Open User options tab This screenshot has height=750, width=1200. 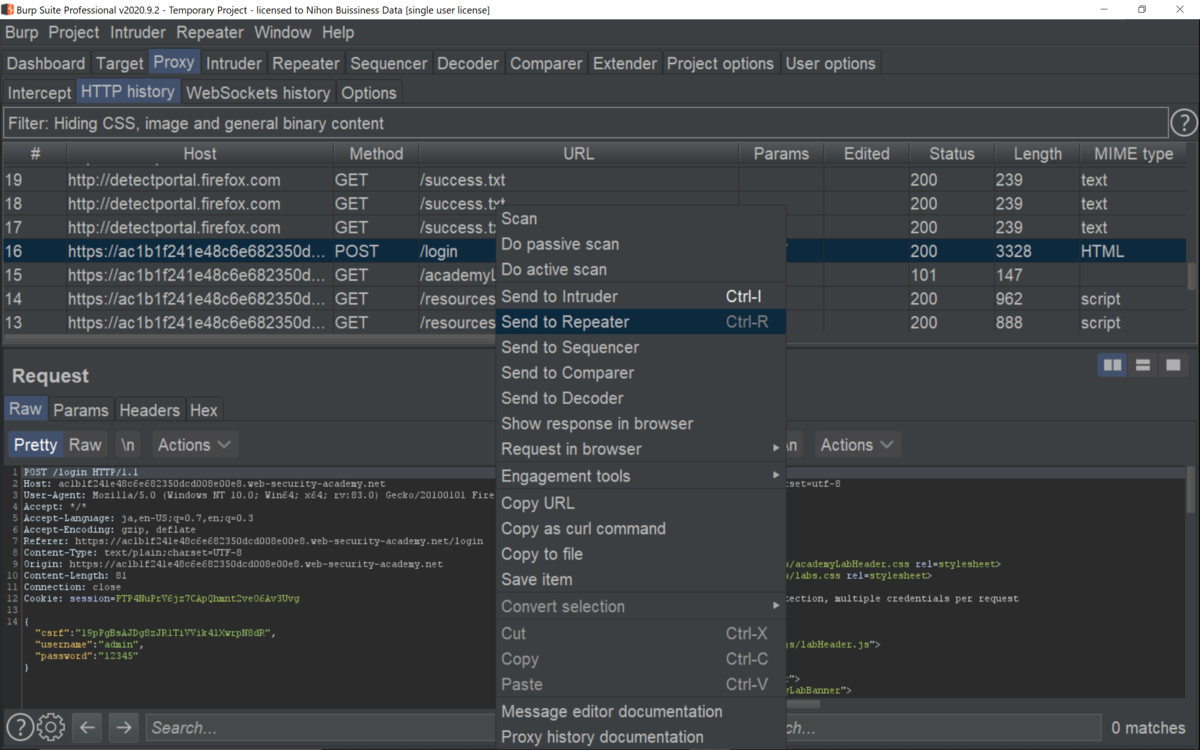(830, 63)
